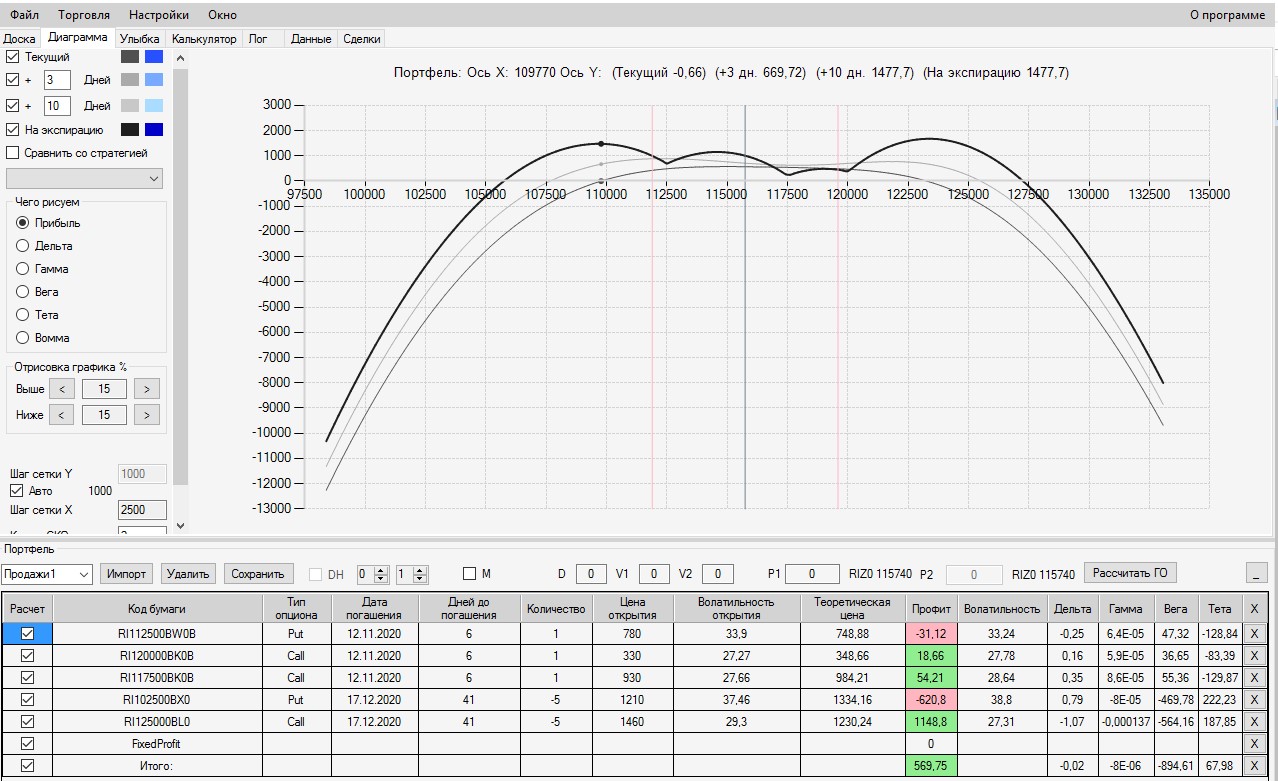Click the D input field
The width and height of the screenshot is (1278, 781).
591,574
